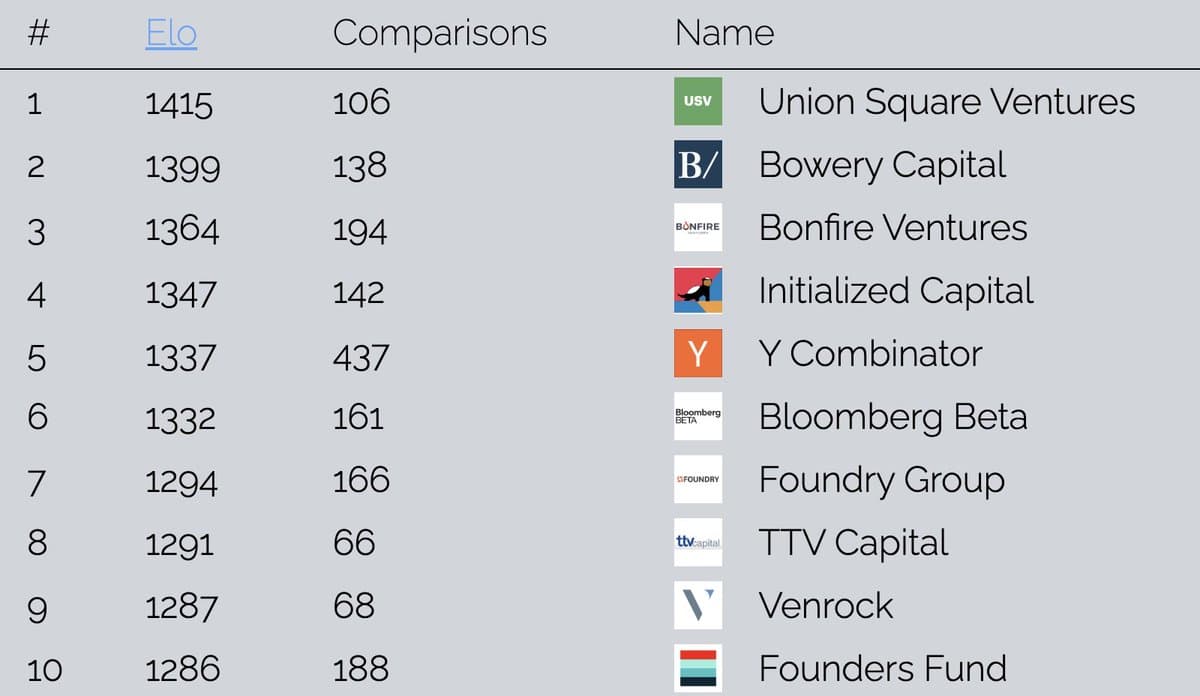This screenshot has width=1200, height=696.
Task: Click the Foundry Group logo
Action: (698, 479)
